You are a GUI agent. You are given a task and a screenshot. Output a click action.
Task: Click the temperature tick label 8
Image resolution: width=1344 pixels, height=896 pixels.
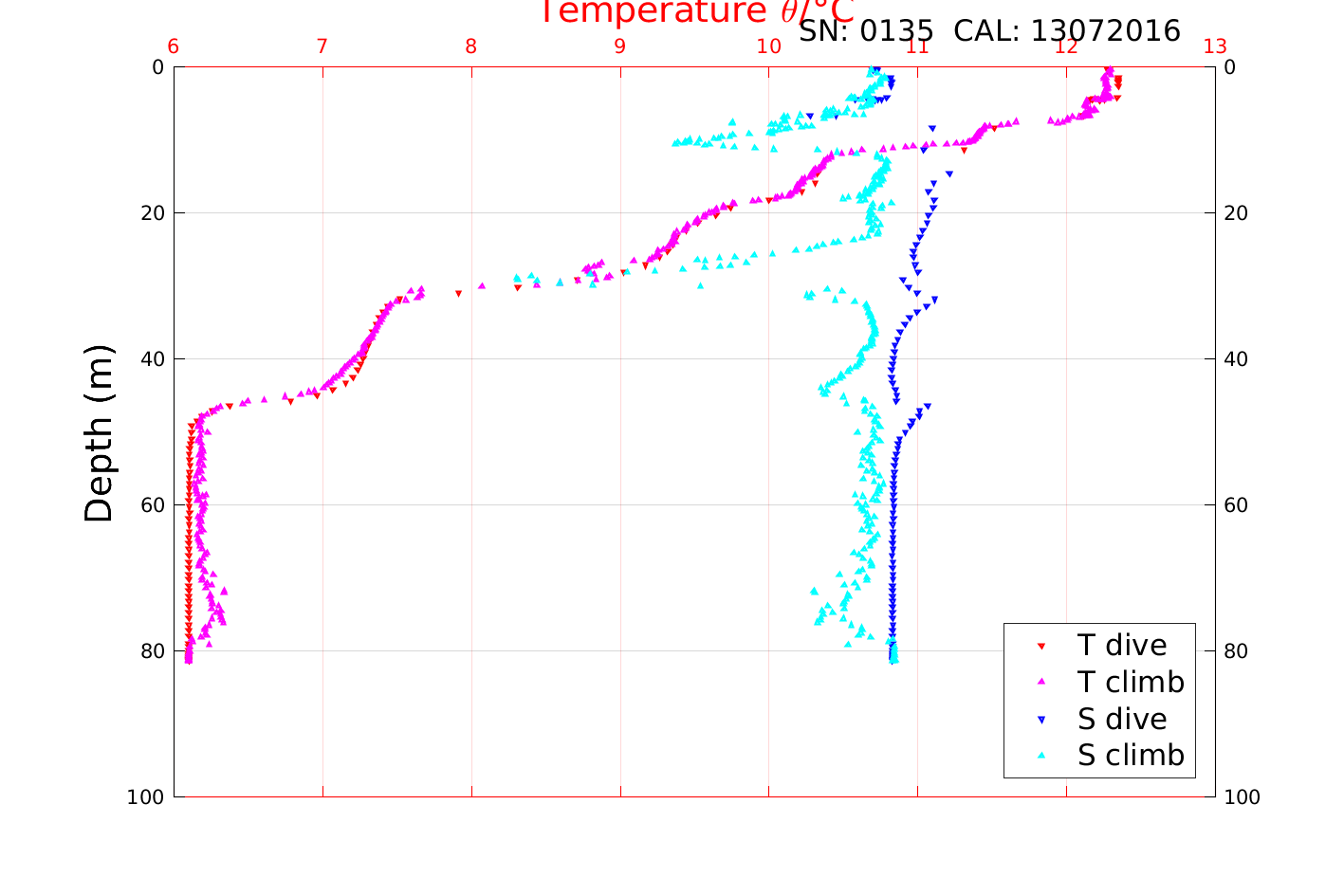click(x=471, y=47)
